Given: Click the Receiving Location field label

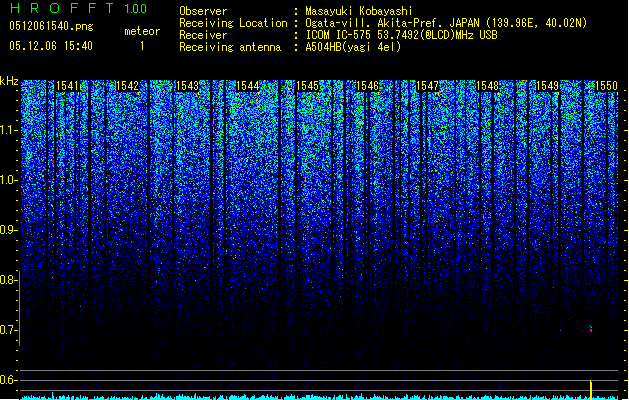Looking at the screenshot, I should [x=233, y=23].
